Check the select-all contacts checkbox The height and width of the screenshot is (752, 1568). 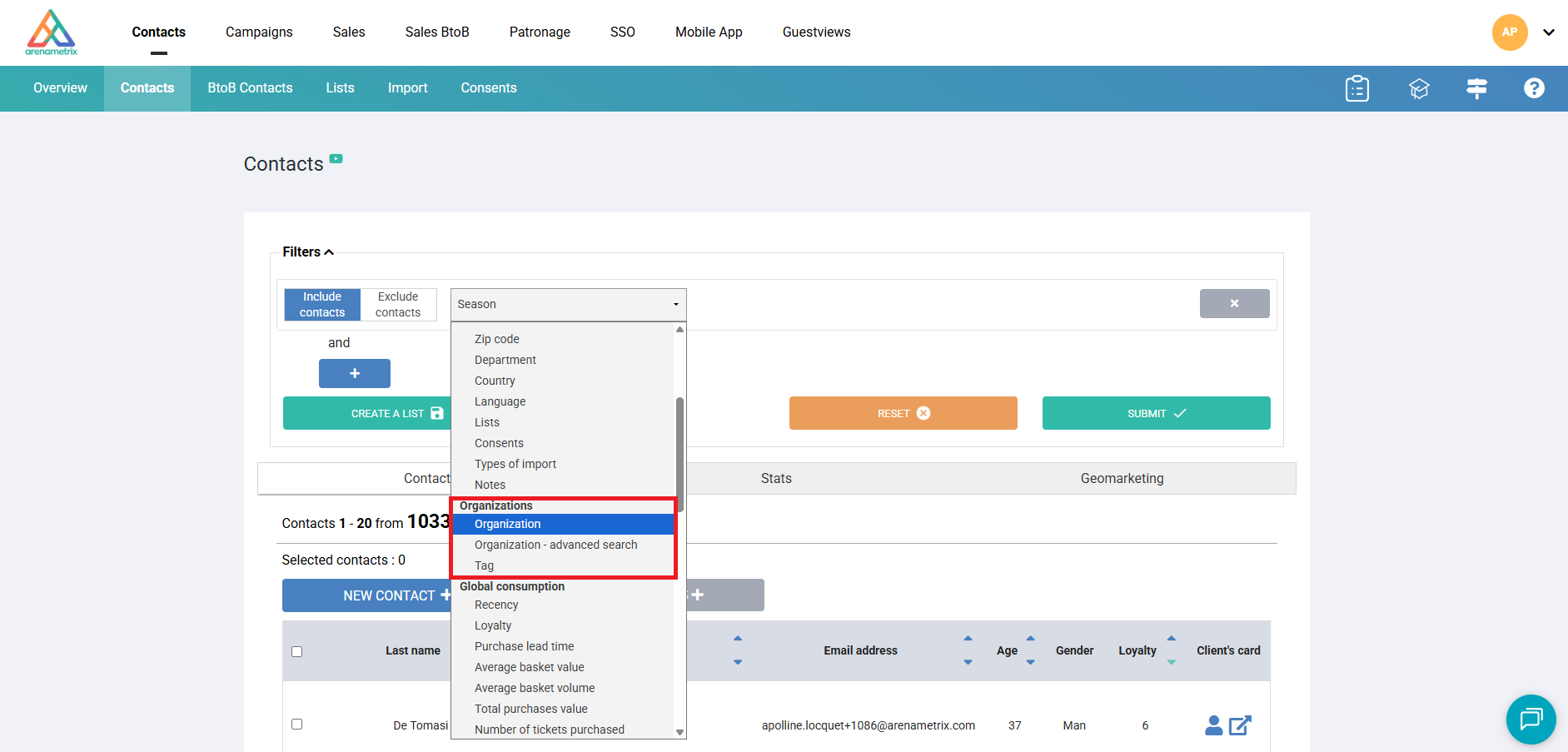click(296, 651)
